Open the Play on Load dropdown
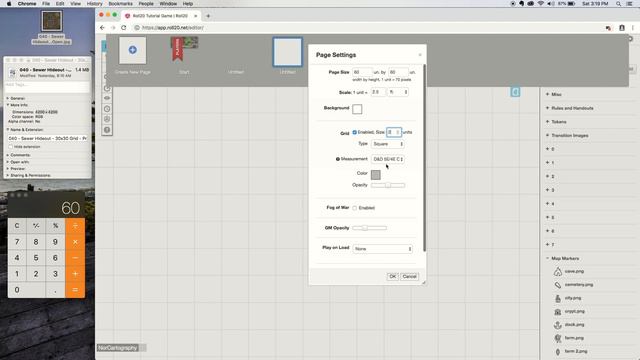The image size is (640, 360). pos(382,249)
